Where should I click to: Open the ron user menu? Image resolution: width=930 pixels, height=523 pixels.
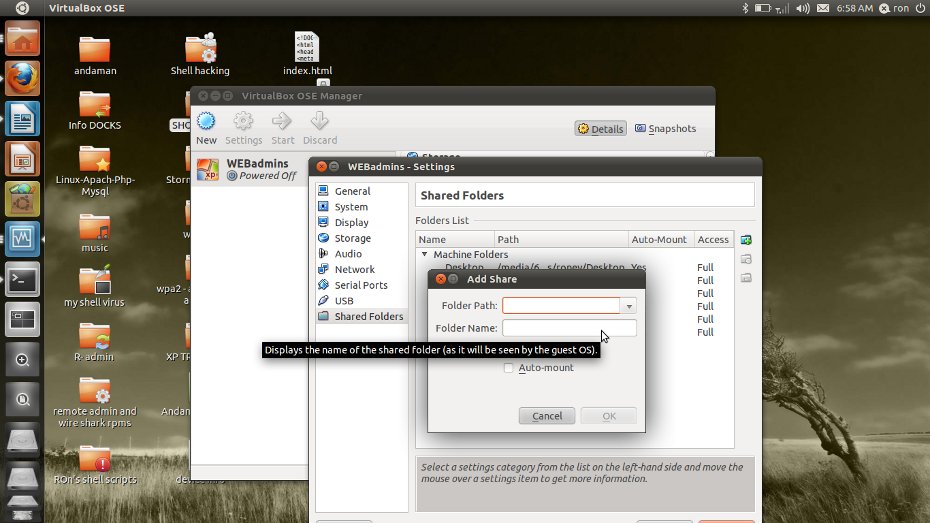[894, 8]
